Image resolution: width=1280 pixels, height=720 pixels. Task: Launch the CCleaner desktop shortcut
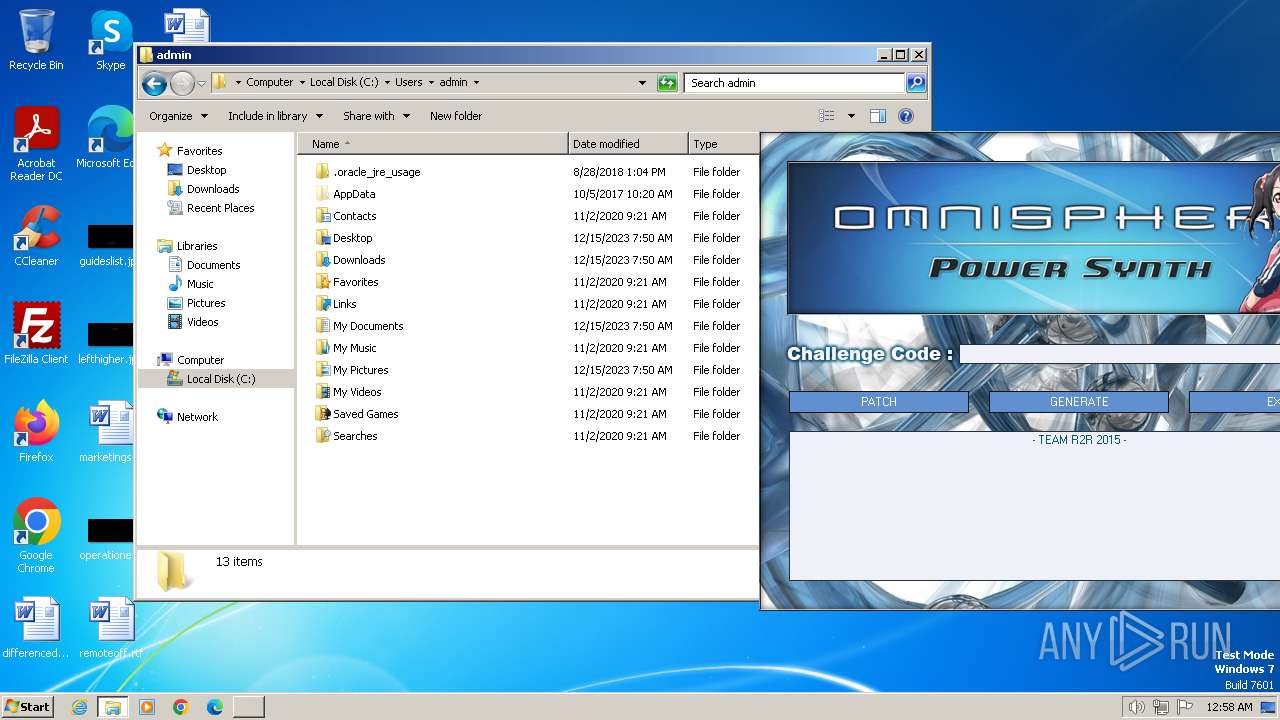tap(36, 235)
